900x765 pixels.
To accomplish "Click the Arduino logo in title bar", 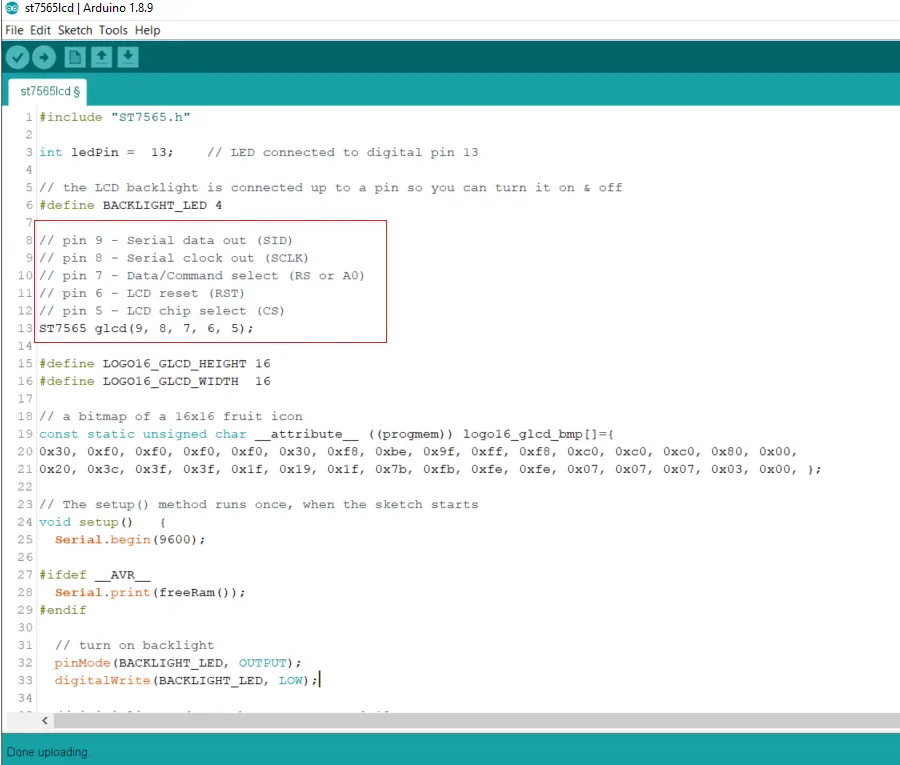I will click(12, 9).
